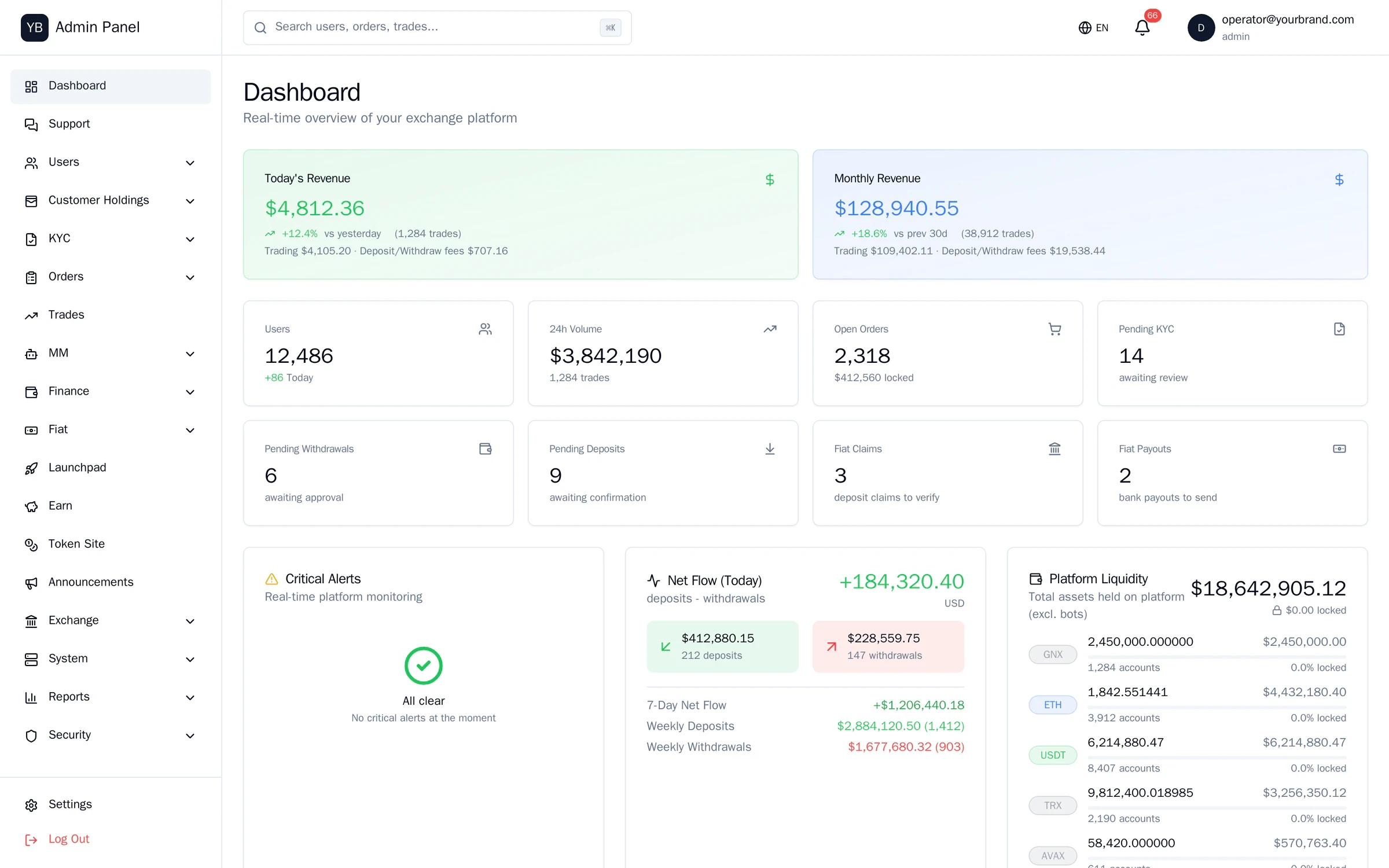
Task: Click the USDT asset badge
Action: tap(1053, 755)
